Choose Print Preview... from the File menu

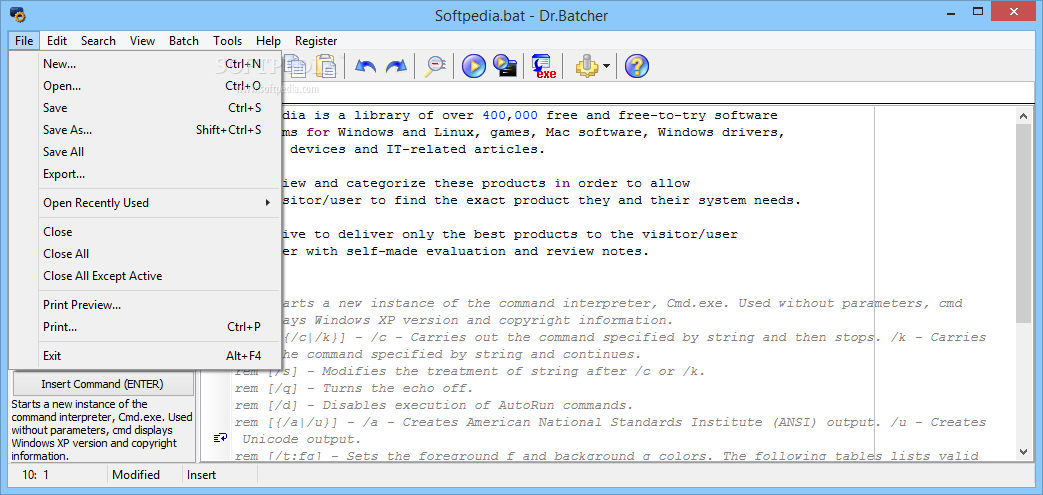(146, 305)
